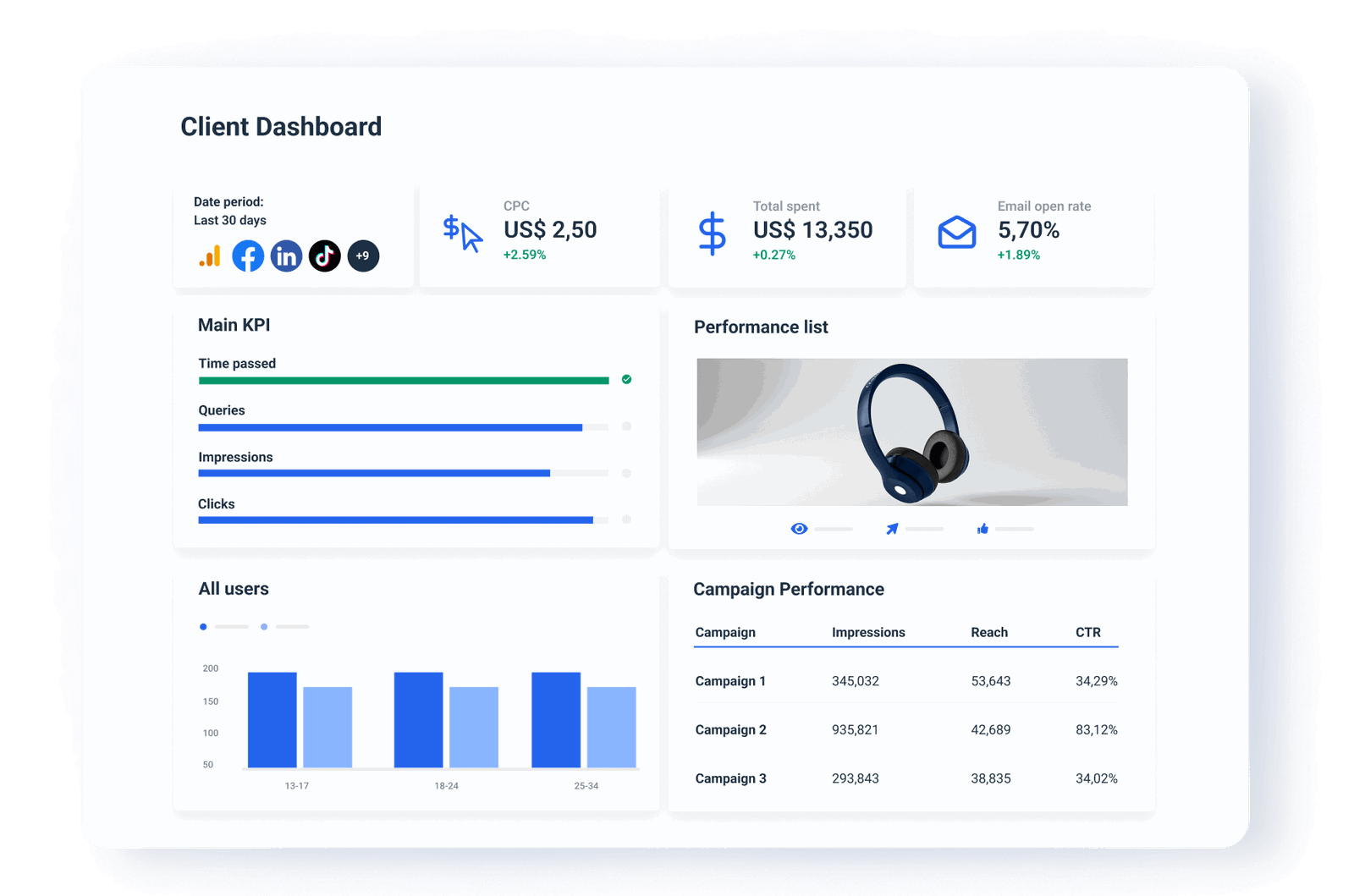
Task: Select the LinkedIn source icon
Action: 286,255
